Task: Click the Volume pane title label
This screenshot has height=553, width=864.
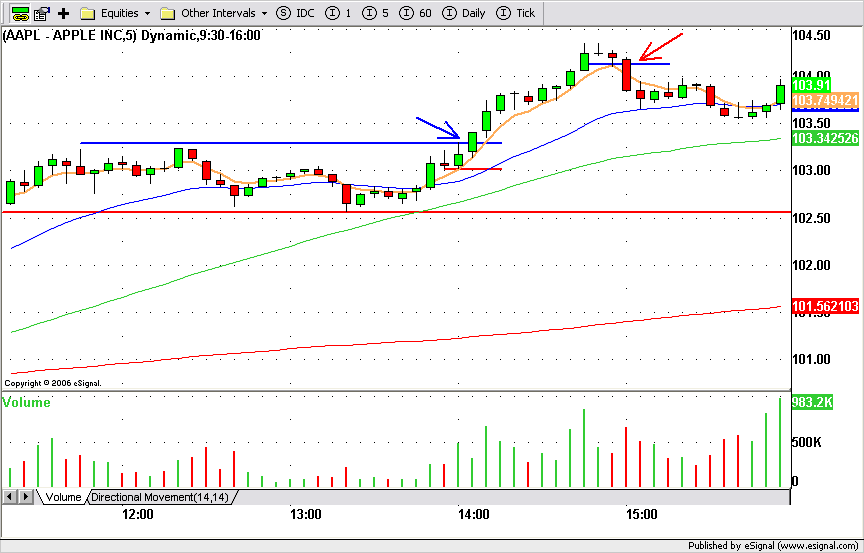Action: coord(26,402)
